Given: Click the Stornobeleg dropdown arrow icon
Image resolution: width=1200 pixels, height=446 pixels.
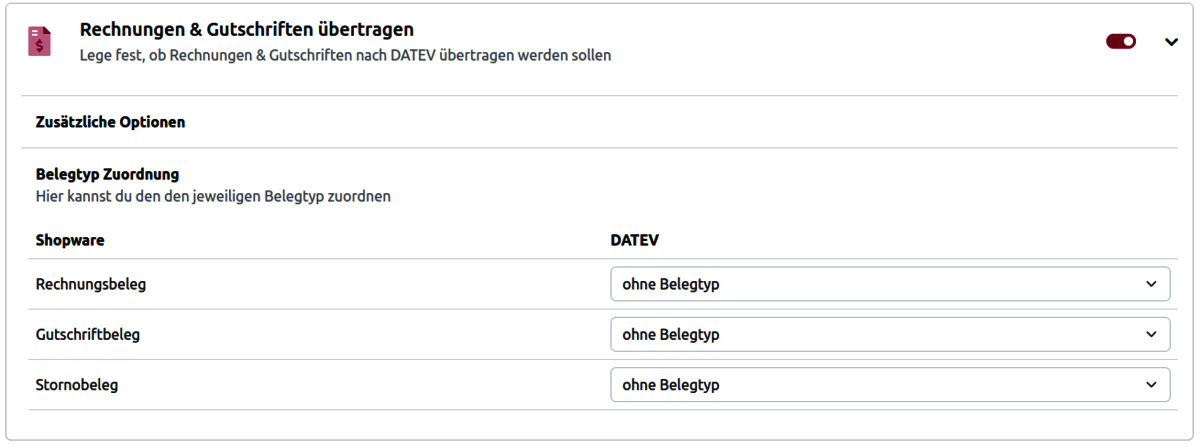Looking at the screenshot, I should pos(1150,384).
